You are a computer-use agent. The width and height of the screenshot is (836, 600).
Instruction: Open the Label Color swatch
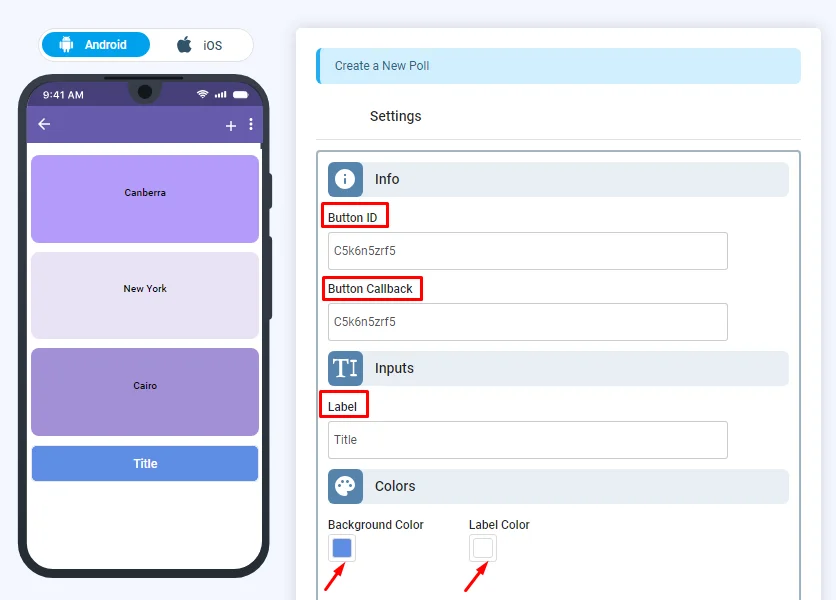(483, 548)
